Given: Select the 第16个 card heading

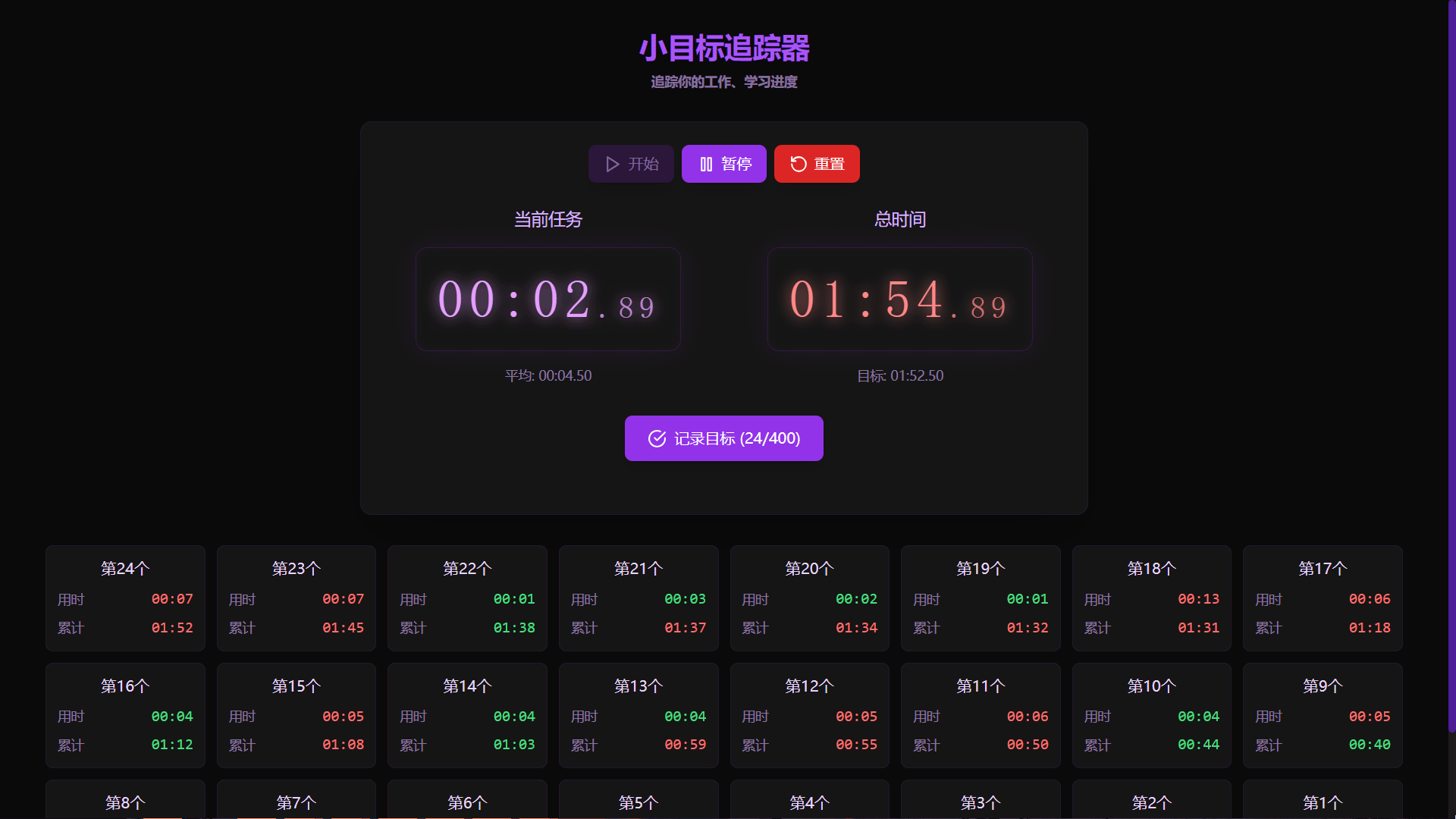Looking at the screenshot, I should tap(125, 686).
